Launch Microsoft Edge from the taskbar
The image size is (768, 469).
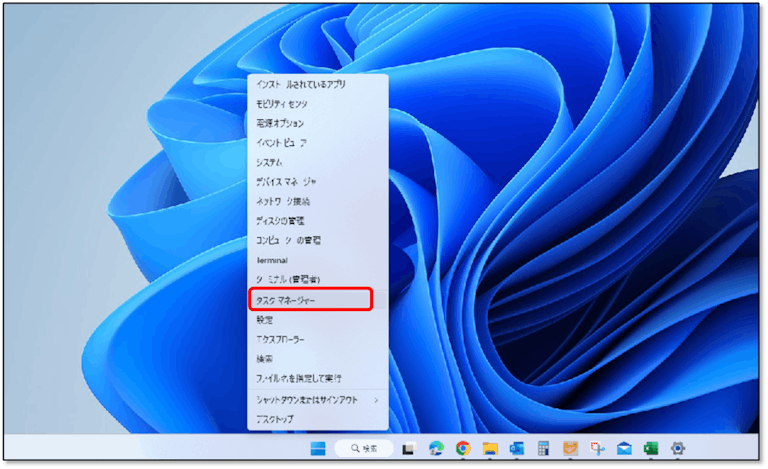coord(436,448)
